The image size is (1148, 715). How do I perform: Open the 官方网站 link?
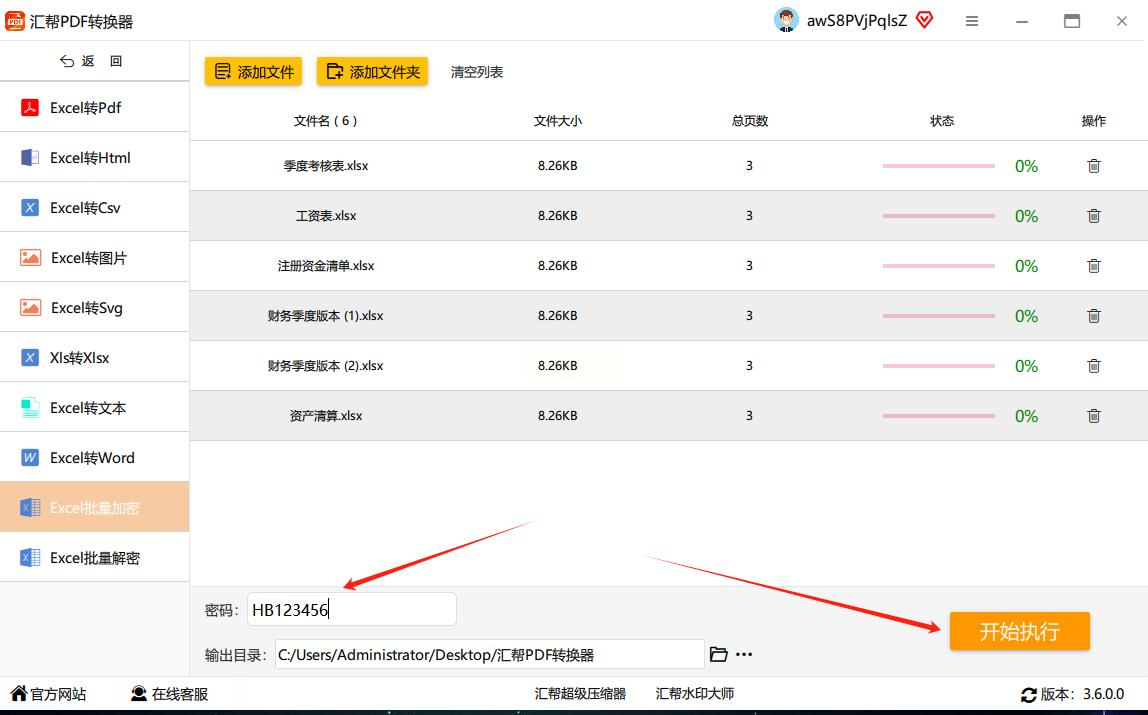48,694
